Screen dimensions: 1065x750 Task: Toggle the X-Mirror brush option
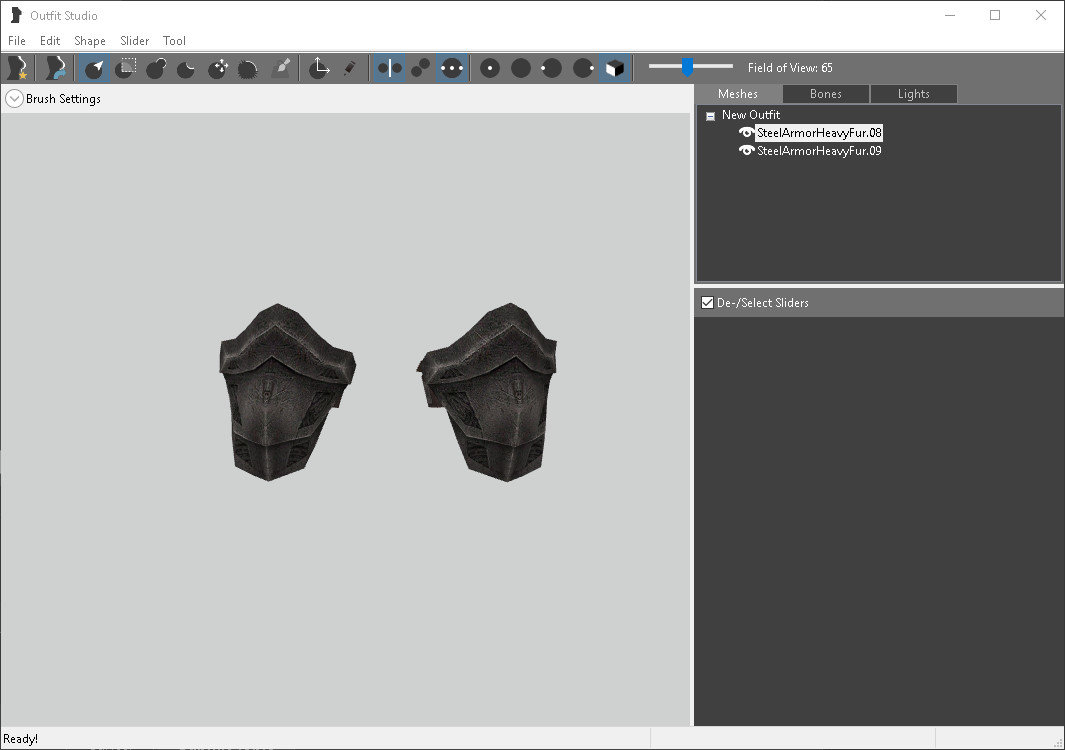(x=390, y=68)
